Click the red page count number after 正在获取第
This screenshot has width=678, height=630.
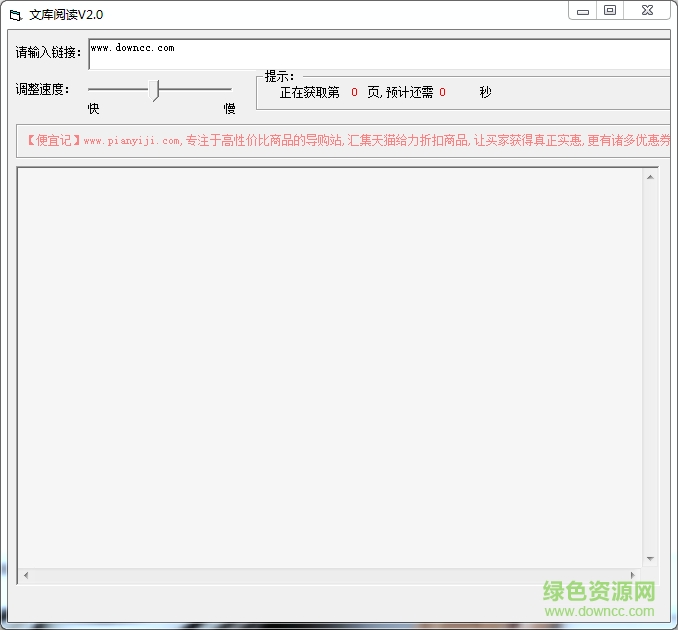[354, 93]
